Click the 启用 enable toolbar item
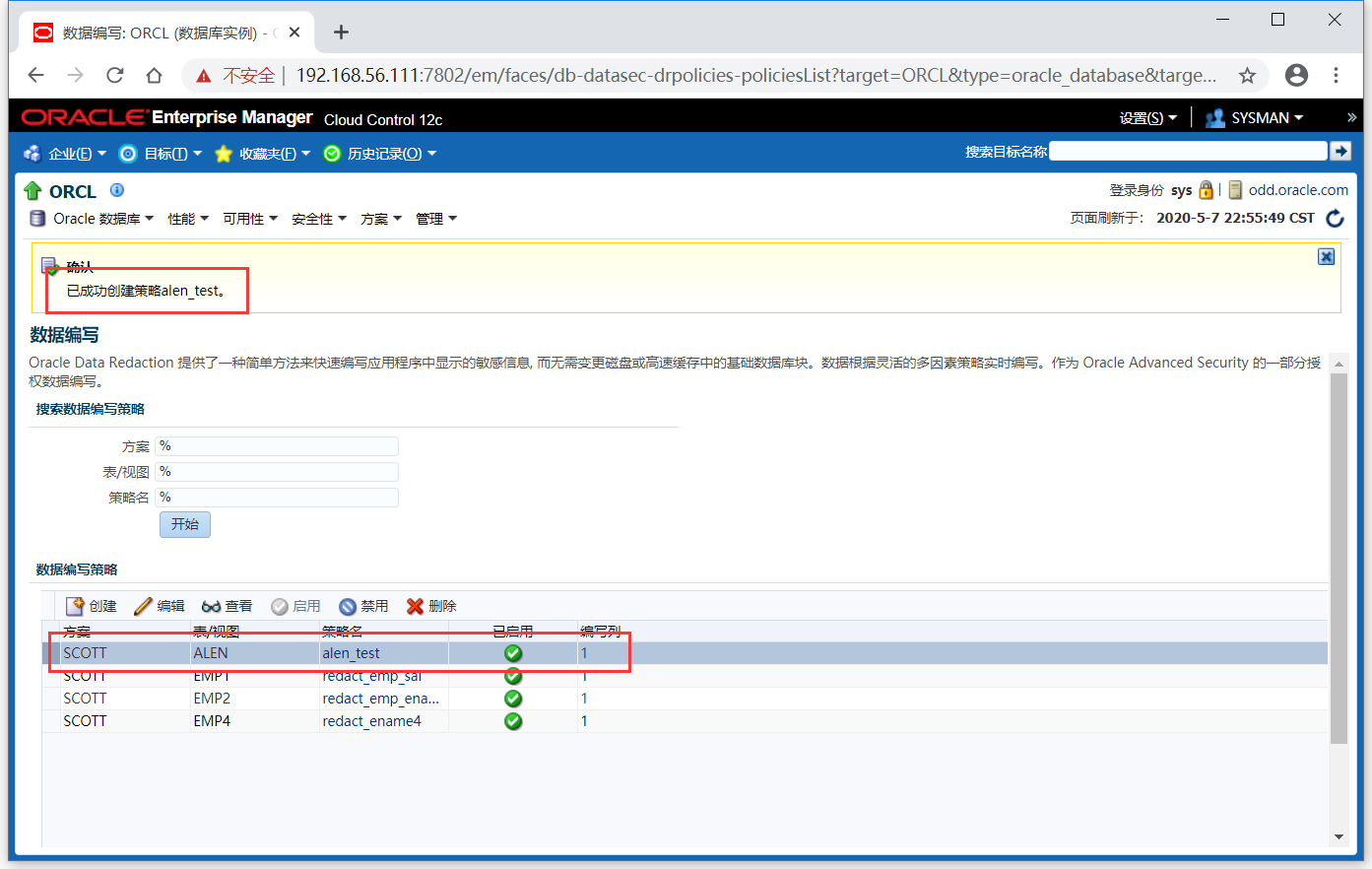Image resolution: width=1372 pixels, height=869 pixels. coord(295,606)
